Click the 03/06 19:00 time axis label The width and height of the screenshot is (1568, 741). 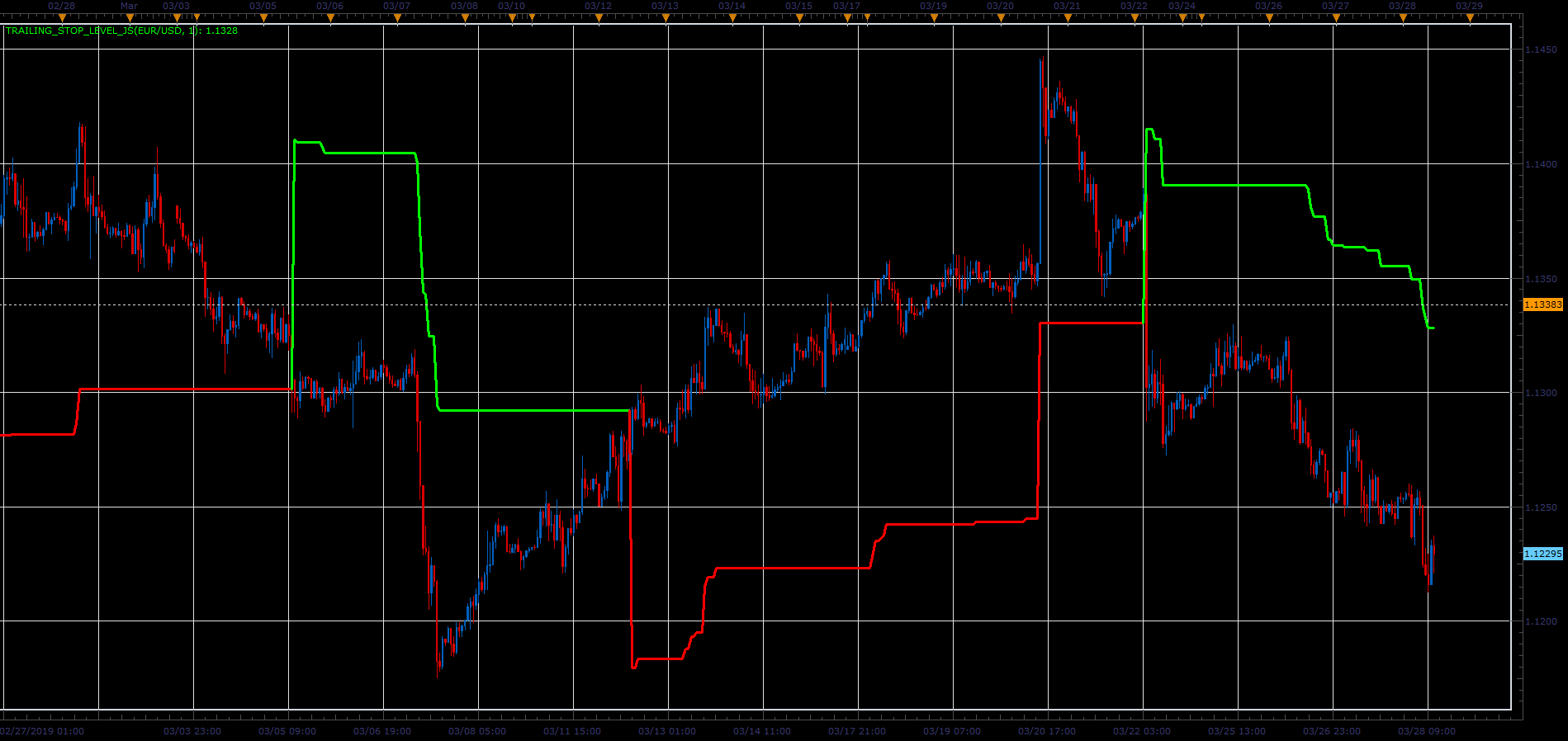point(382,731)
